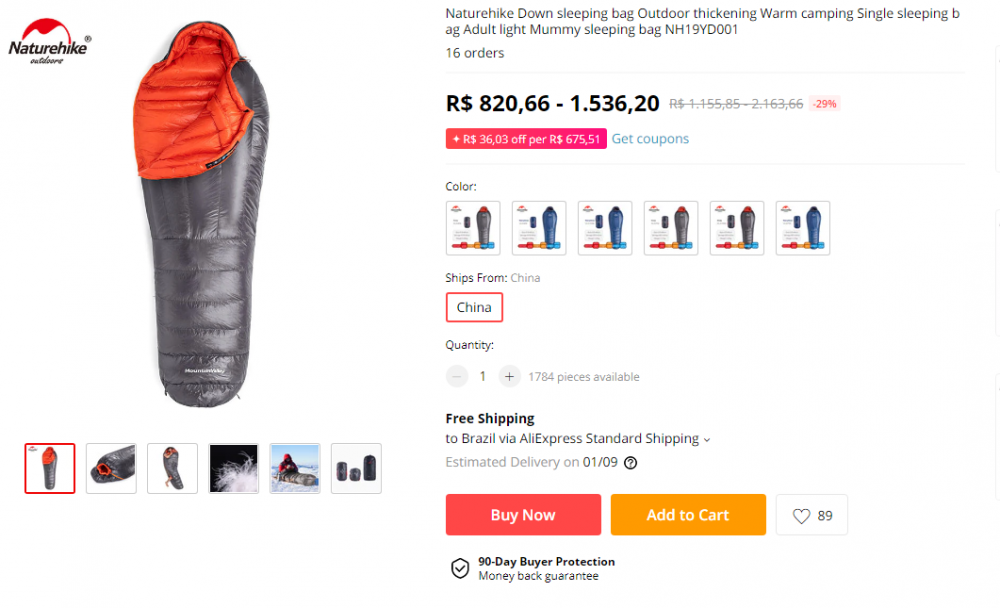View the sleeping bag hood opening thumbnail
Screen dimensions: 1000x608
pyautogui.click(x=111, y=468)
